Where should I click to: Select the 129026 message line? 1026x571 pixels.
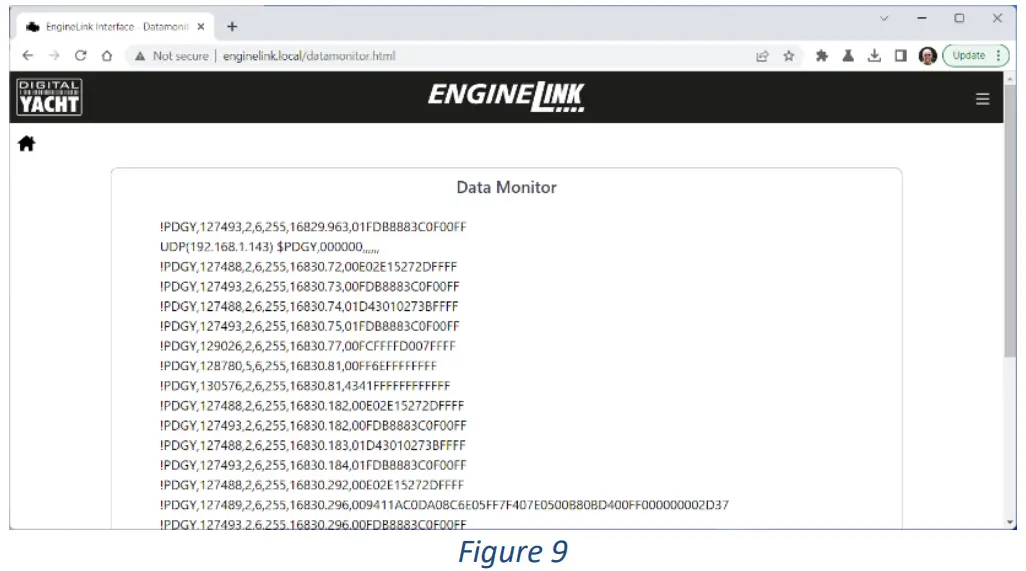(308, 346)
